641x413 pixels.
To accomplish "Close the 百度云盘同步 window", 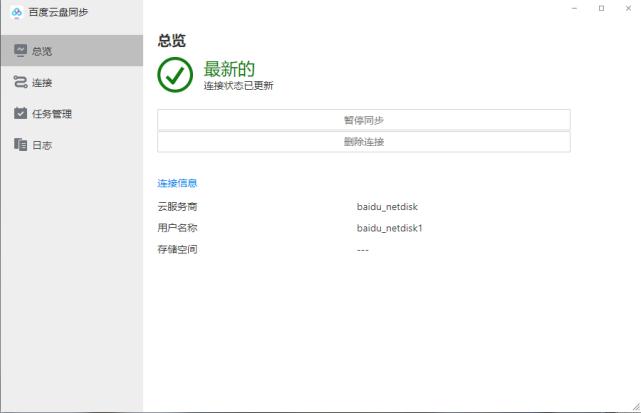I will point(628,8).
